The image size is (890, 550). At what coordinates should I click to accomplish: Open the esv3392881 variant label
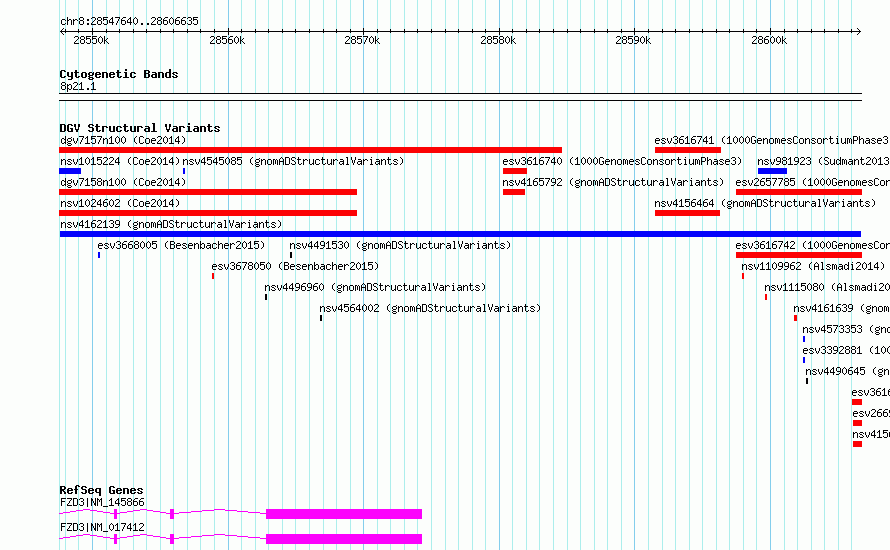846,350
